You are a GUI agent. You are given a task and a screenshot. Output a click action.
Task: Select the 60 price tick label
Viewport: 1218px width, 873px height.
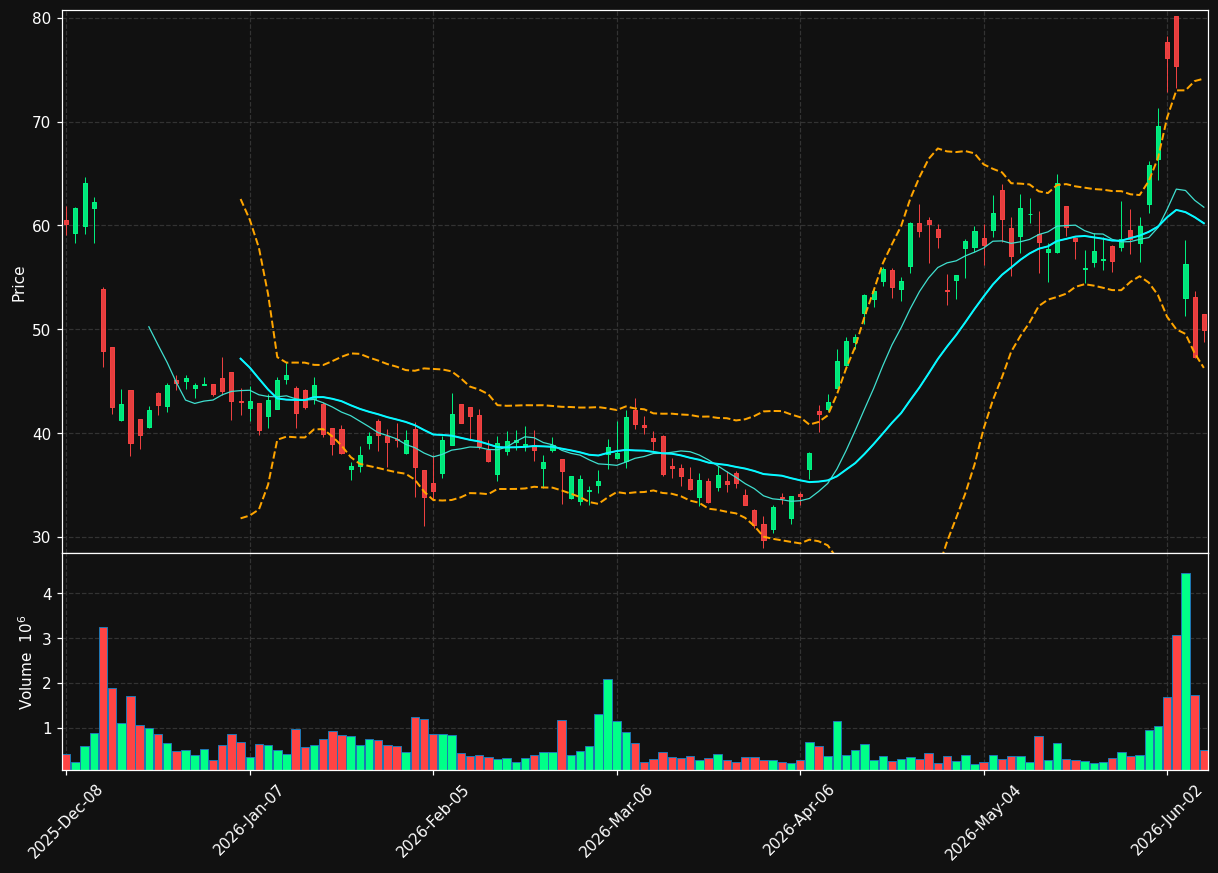click(x=41, y=226)
